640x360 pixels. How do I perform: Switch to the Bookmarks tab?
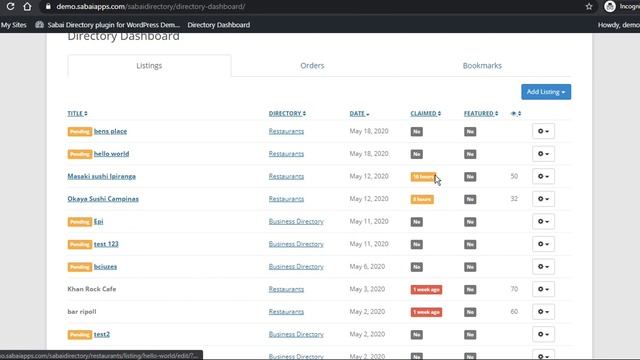pos(482,66)
